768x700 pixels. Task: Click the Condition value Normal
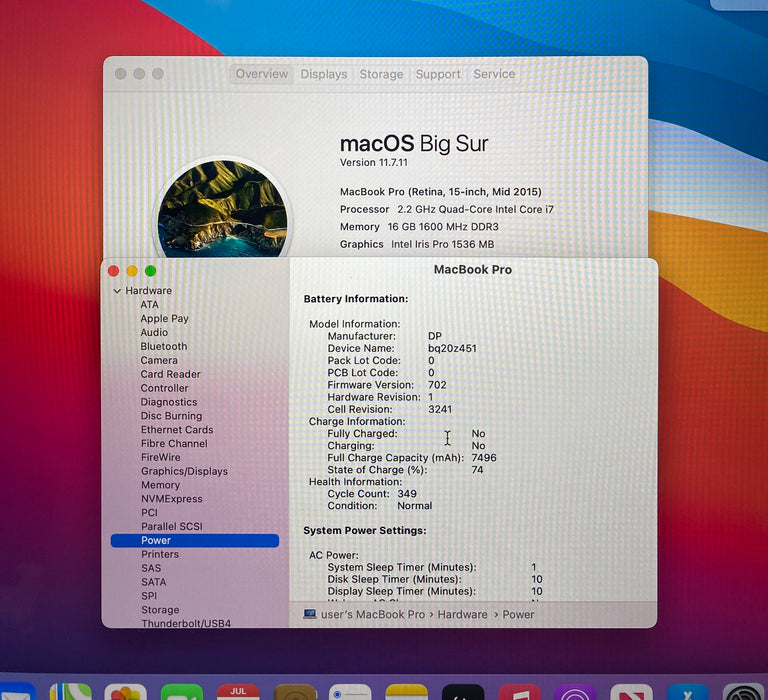click(x=414, y=506)
